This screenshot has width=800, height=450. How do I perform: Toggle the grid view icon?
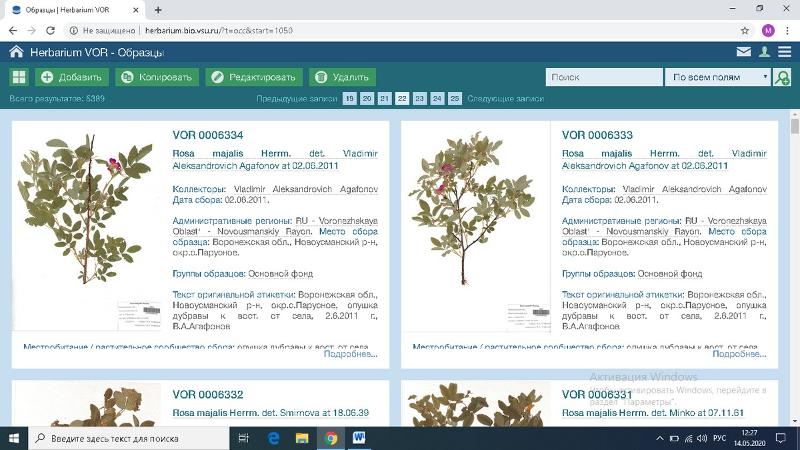[x=19, y=77]
